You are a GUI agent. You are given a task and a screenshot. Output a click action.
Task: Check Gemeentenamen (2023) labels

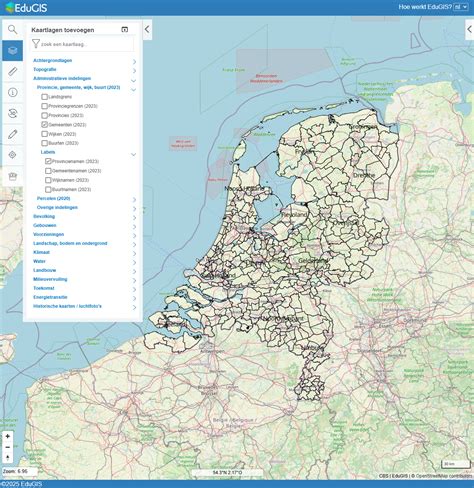click(x=48, y=171)
